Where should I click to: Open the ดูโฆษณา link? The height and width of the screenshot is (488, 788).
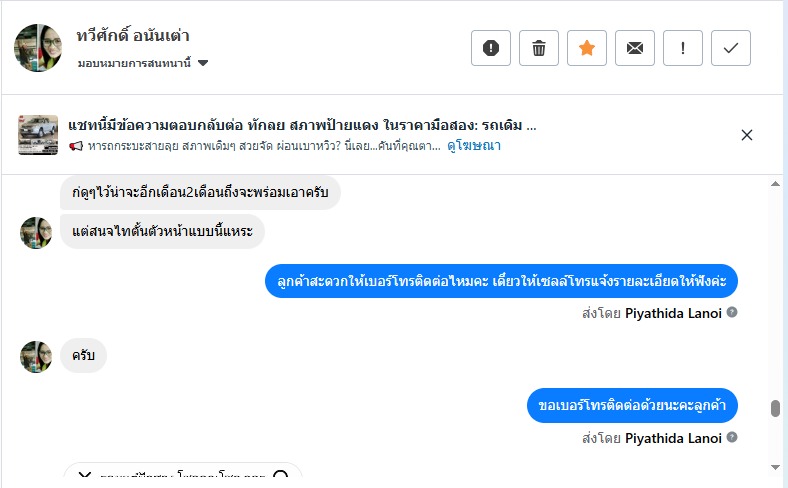pyautogui.click(x=473, y=146)
